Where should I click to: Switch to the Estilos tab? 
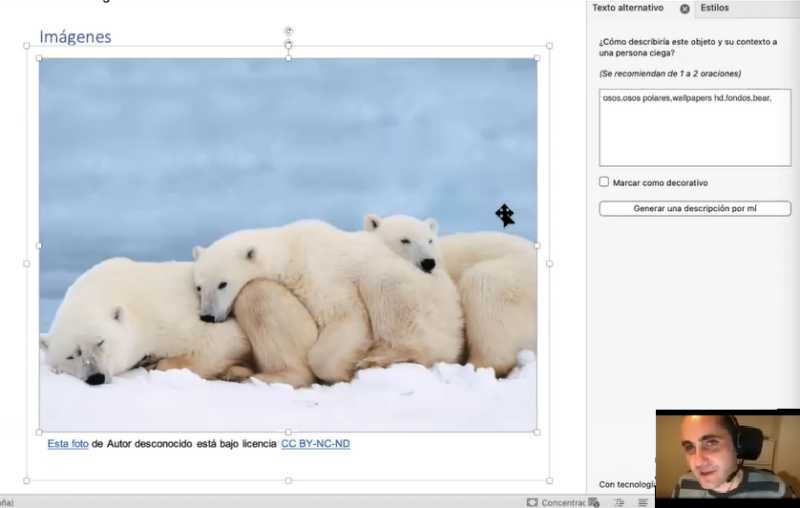[715, 8]
